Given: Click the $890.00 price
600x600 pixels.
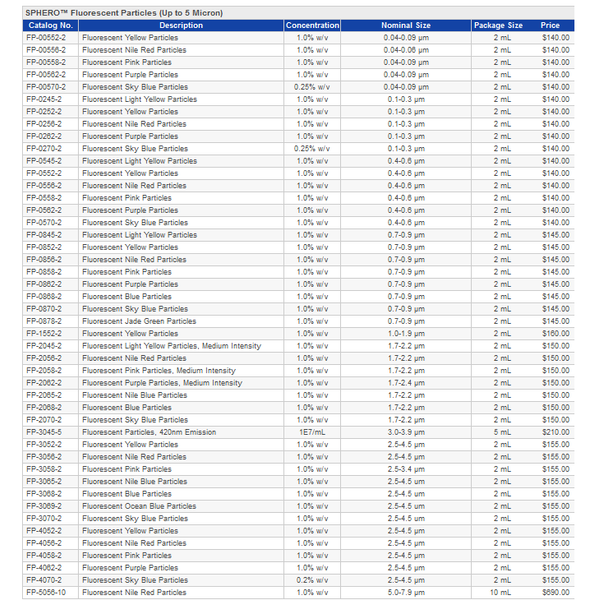Looking at the screenshot, I should [x=556, y=592].
